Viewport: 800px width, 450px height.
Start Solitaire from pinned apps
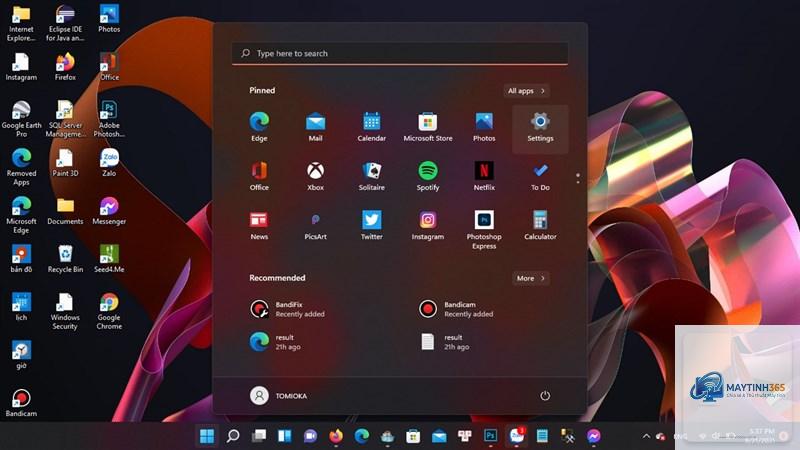click(x=371, y=177)
